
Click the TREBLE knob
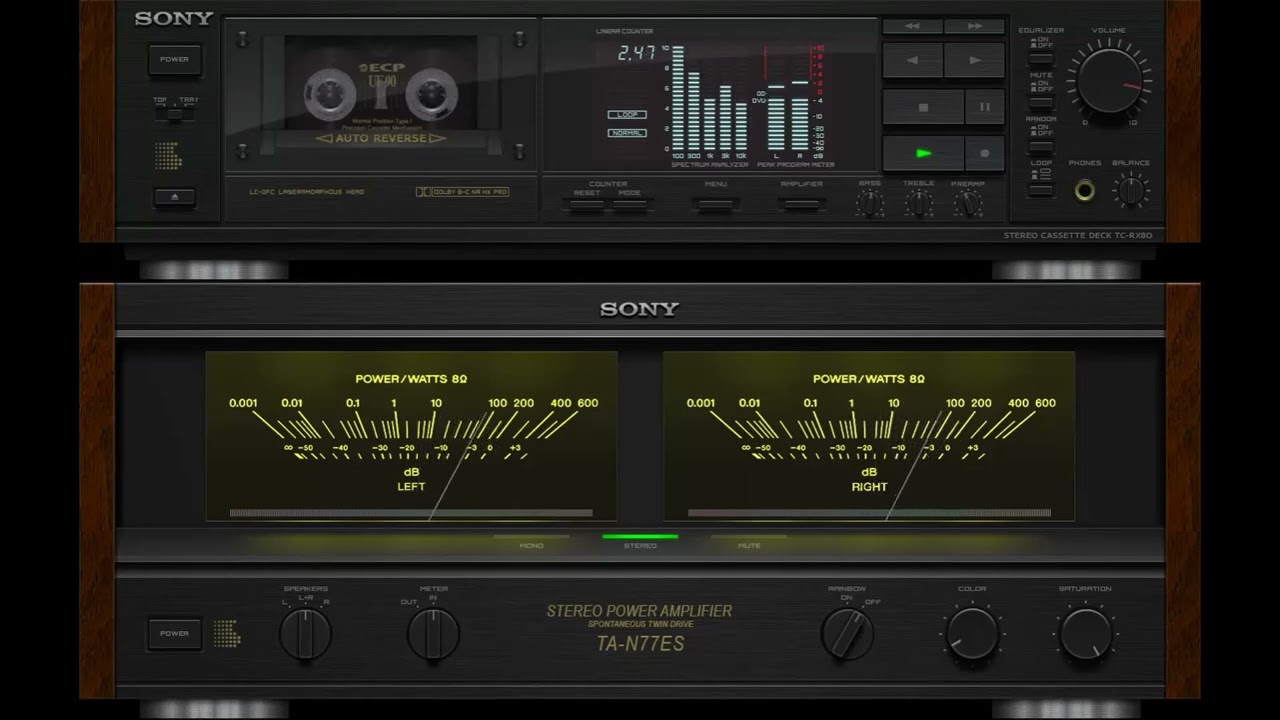pos(919,203)
